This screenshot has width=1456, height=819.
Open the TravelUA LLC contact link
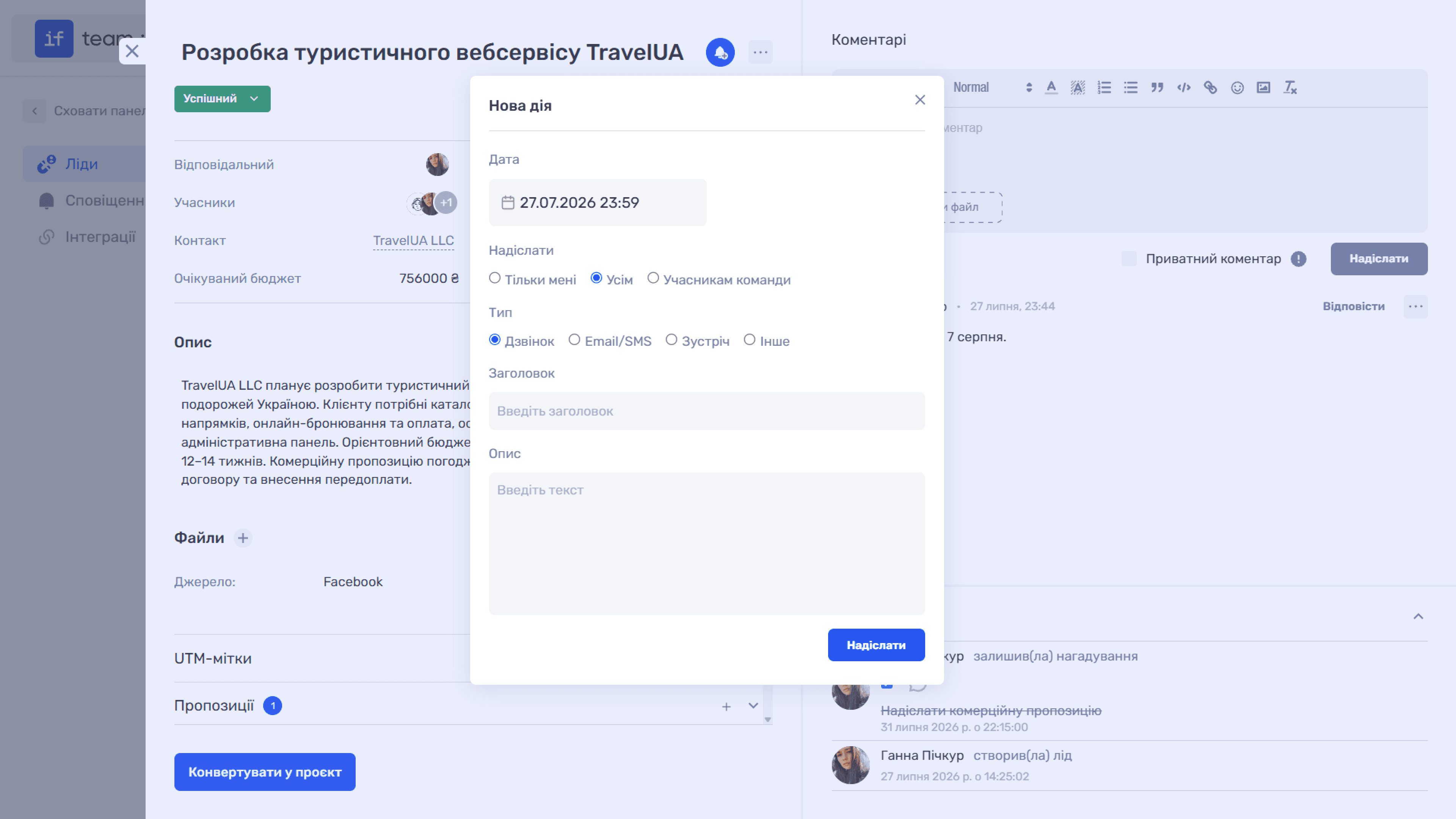coord(414,241)
